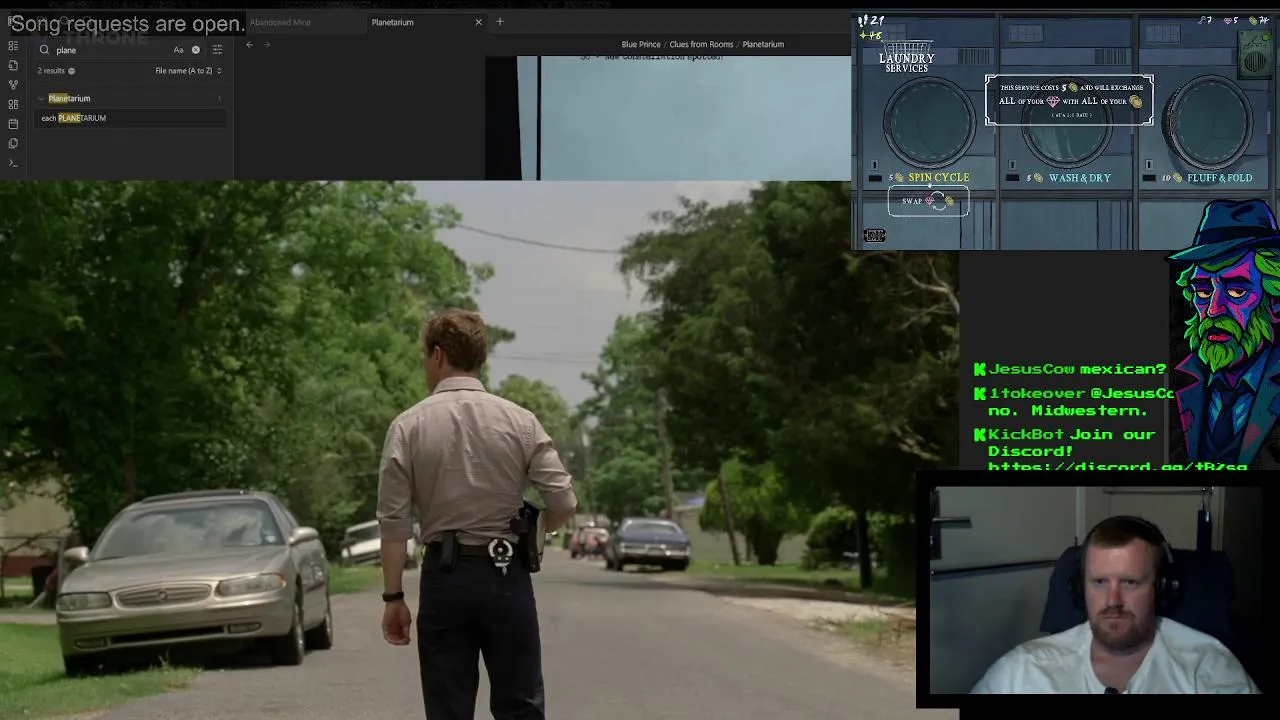The width and height of the screenshot is (1280, 720).
Task: Click the ESC key icon in game
Action: pyautogui.click(x=875, y=236)
